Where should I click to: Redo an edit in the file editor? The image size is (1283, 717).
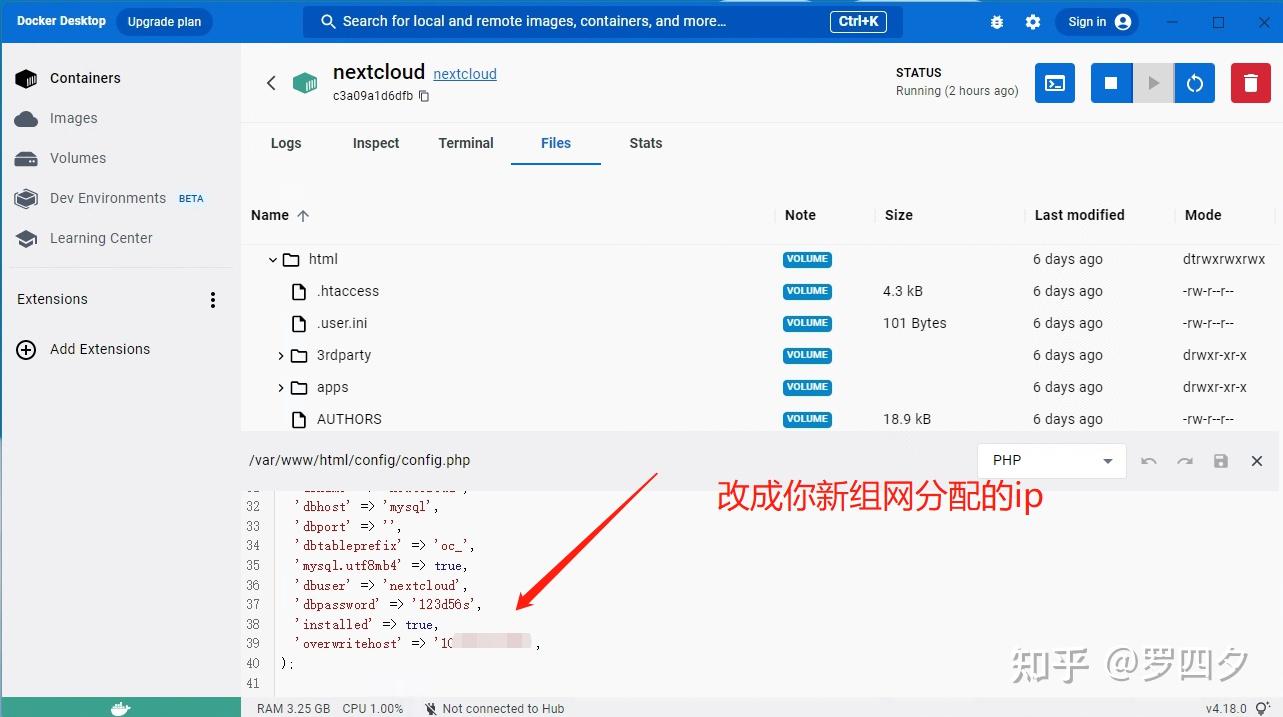point(1184,461)
